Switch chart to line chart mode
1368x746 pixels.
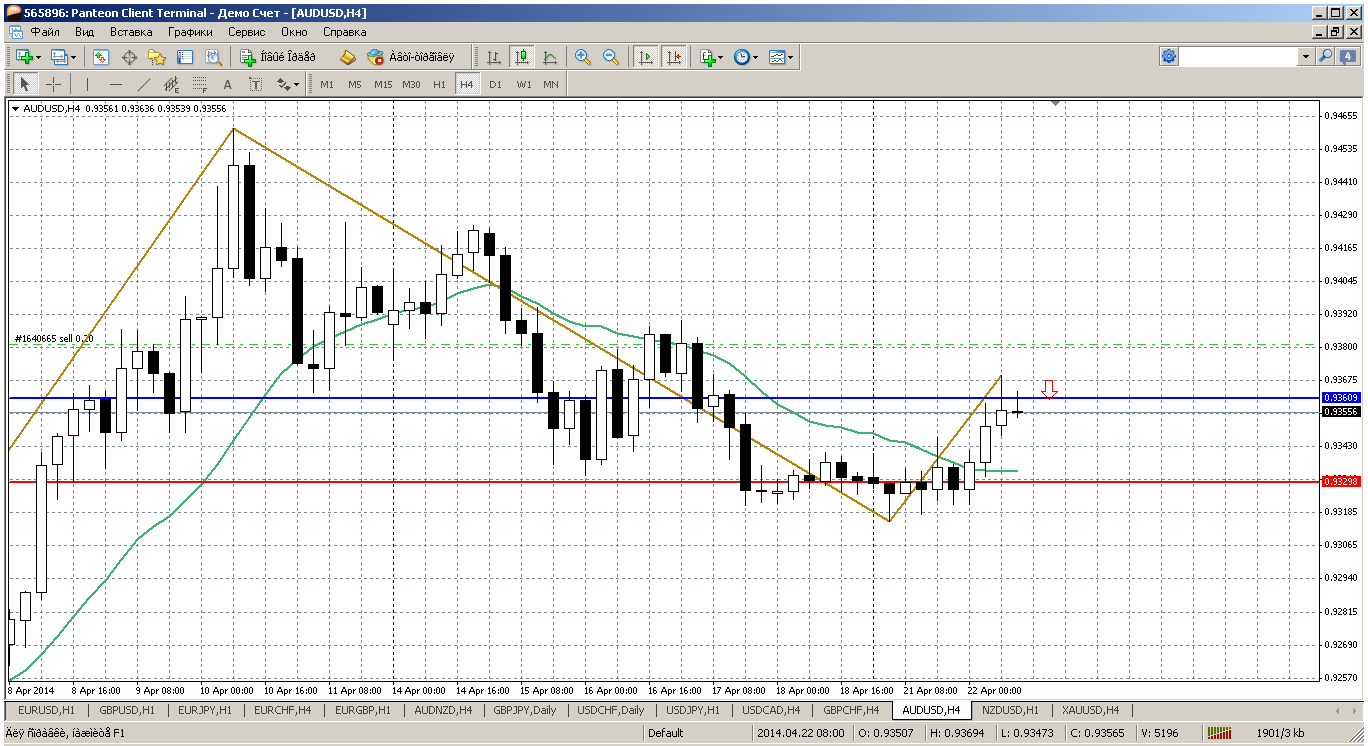tap(550, 57)
